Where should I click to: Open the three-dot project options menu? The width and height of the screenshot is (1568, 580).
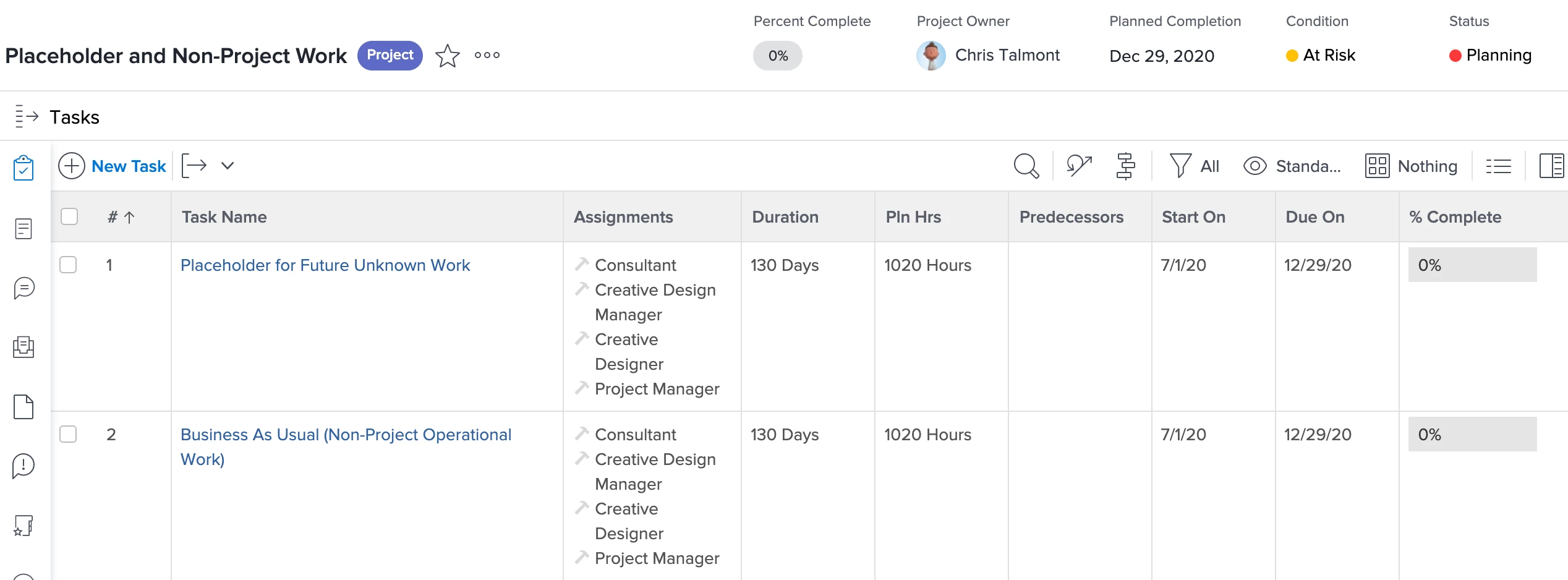(x=487, y=55)
